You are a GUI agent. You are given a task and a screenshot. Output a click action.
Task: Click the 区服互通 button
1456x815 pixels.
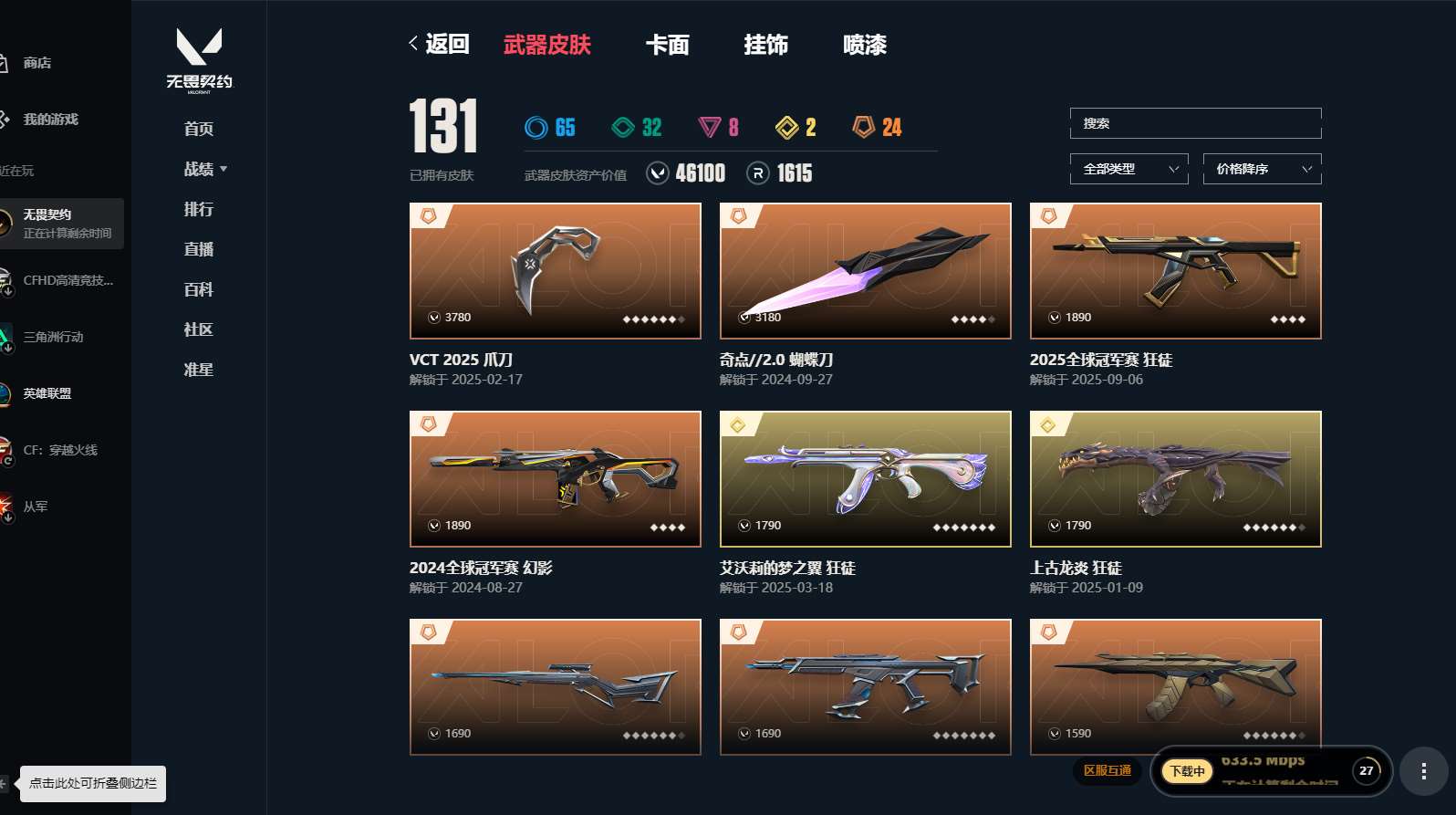click(1108, 771)
